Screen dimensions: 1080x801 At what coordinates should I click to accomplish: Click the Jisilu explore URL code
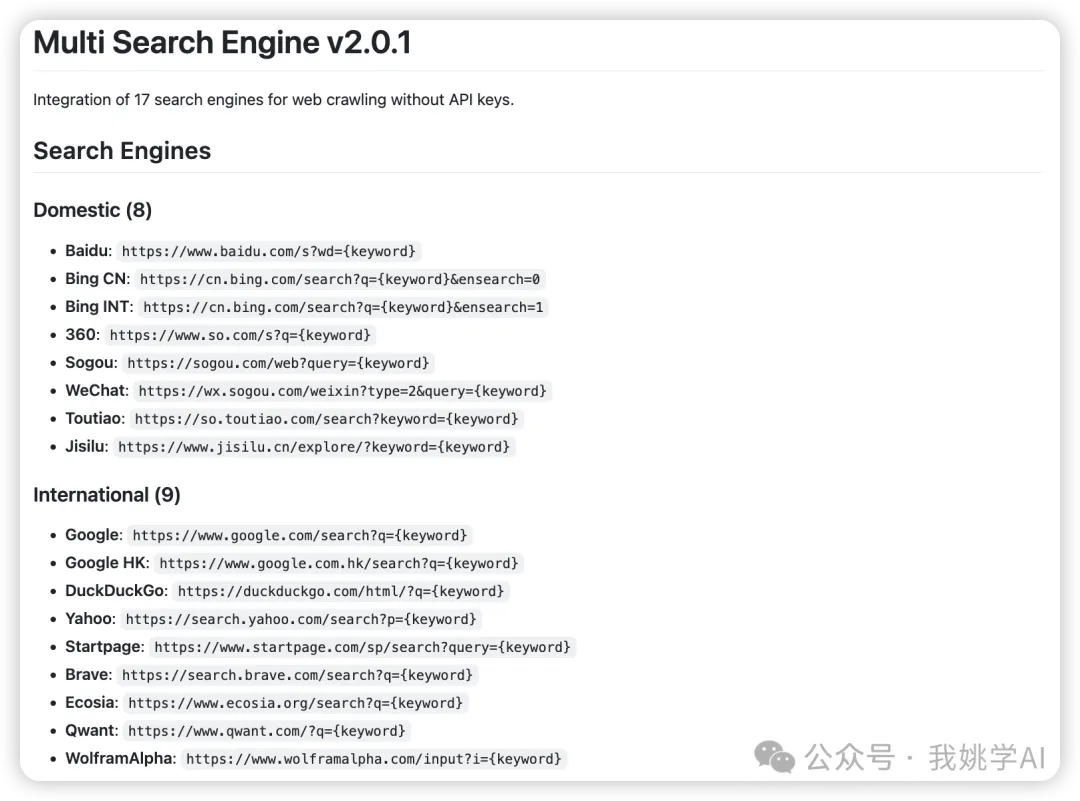[315, 447]
